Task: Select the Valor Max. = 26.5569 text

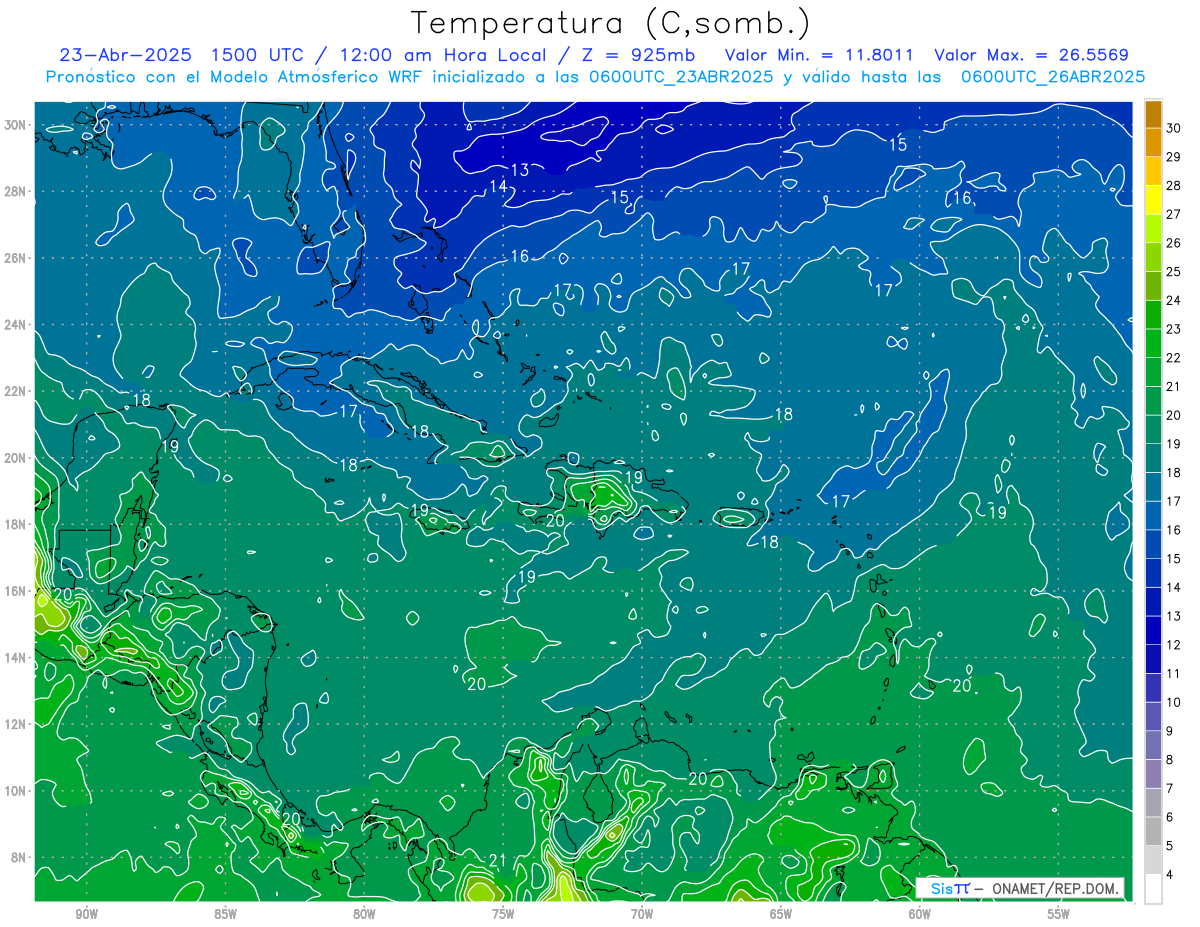Action: click(1032, 55)
